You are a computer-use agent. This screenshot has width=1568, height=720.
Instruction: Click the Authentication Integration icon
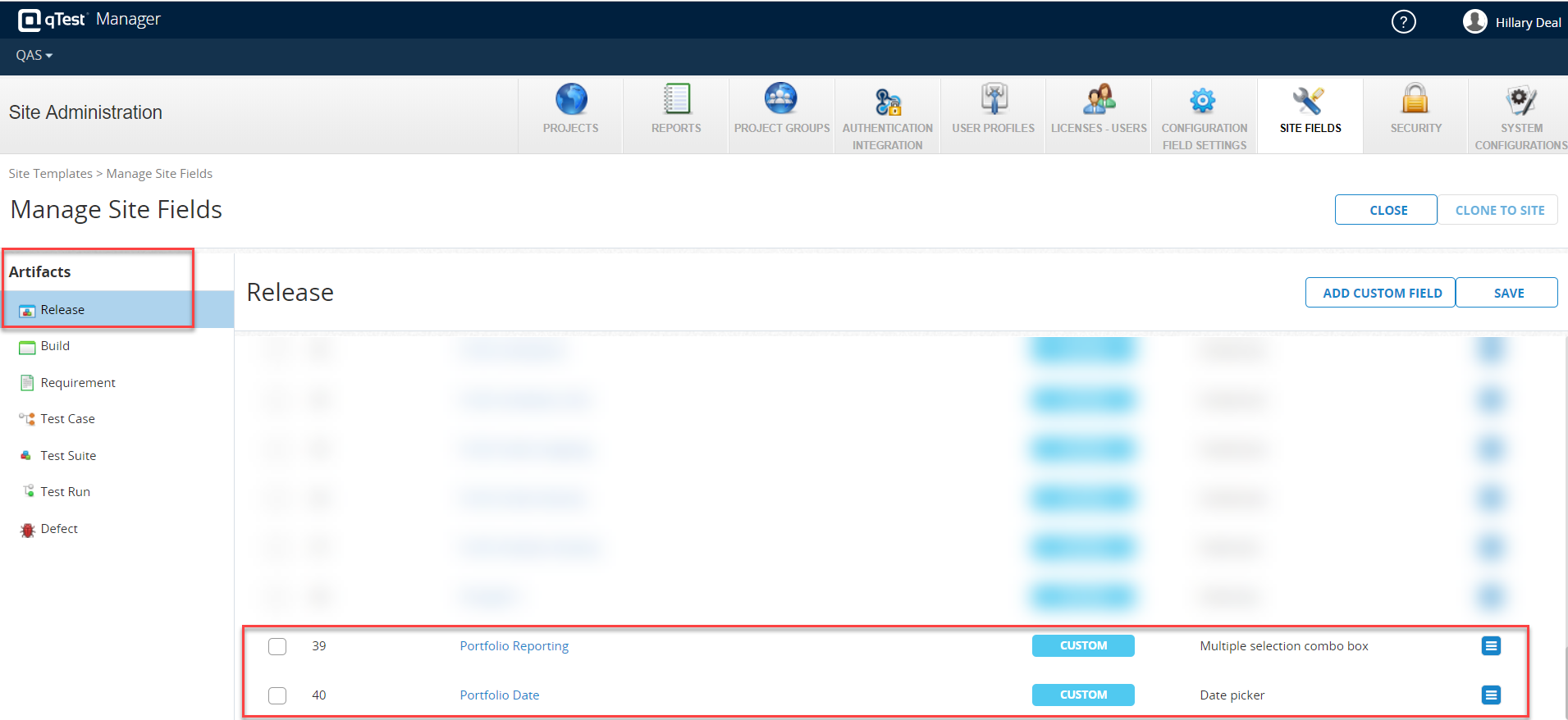tap(888, 101)
